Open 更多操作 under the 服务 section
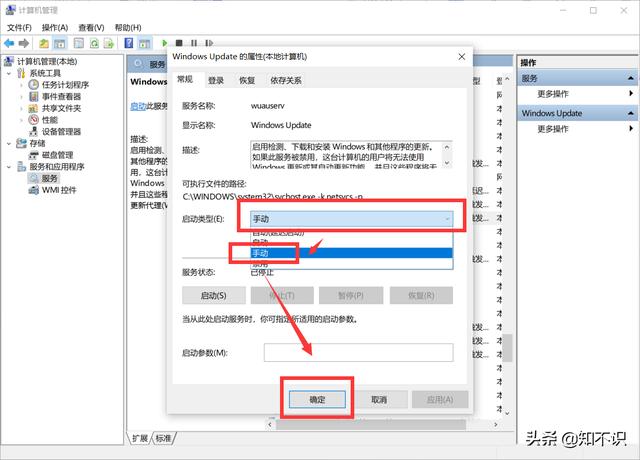This screenshot has width=640, height=460. (553, 94)
